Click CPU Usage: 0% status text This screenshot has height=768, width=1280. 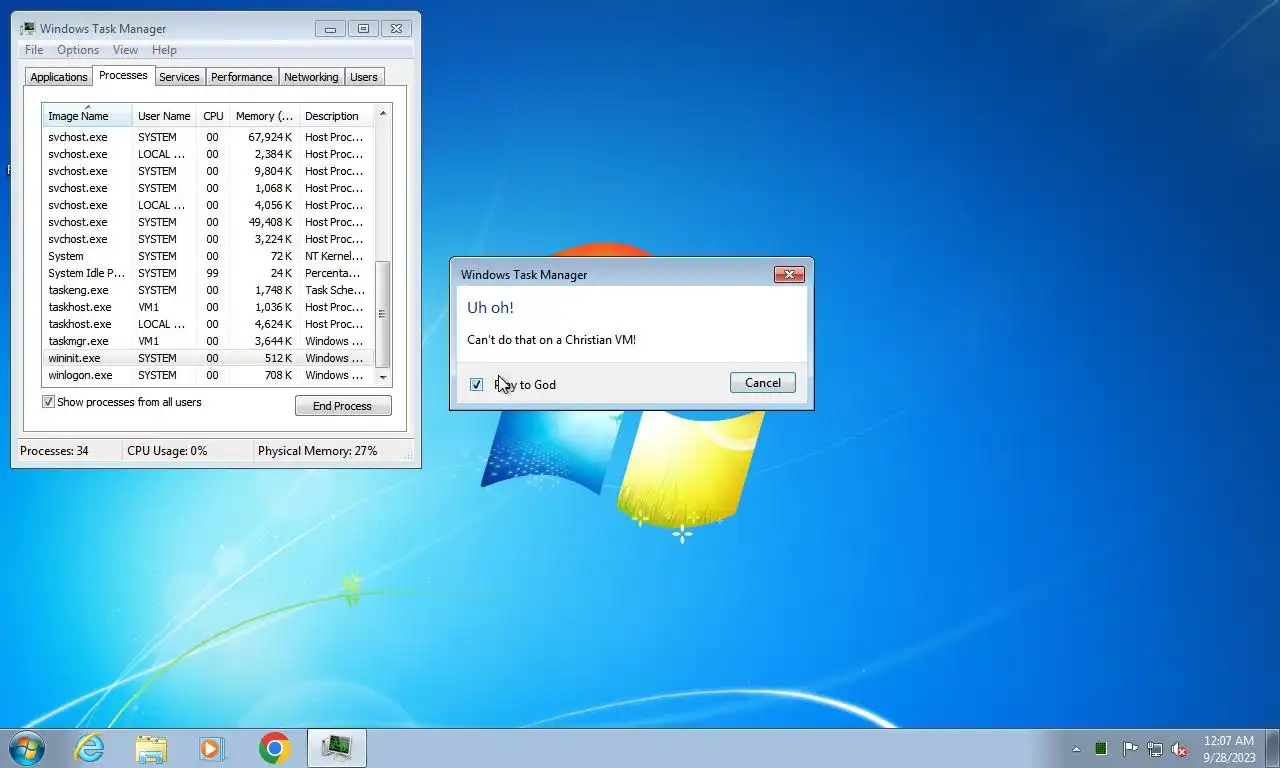click(167, 451)
